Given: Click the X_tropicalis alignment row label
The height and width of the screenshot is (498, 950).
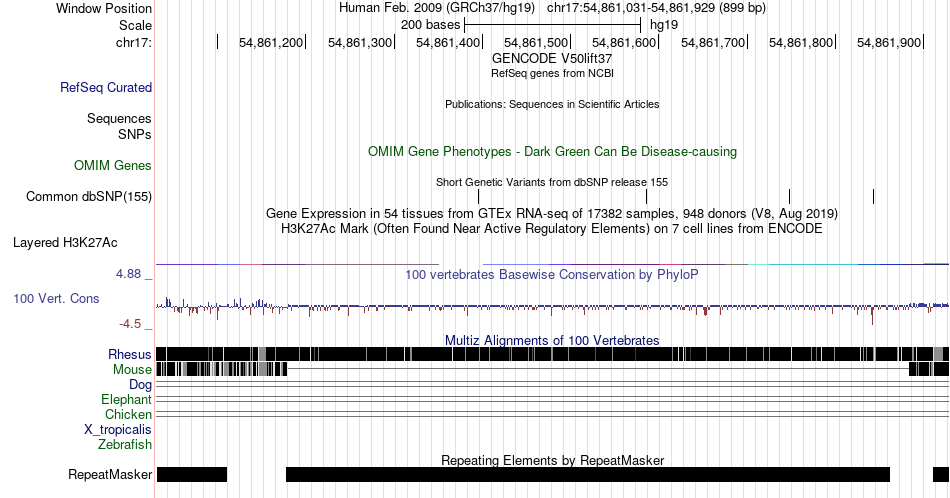Looking at the screenshot, I should [118, 430].
